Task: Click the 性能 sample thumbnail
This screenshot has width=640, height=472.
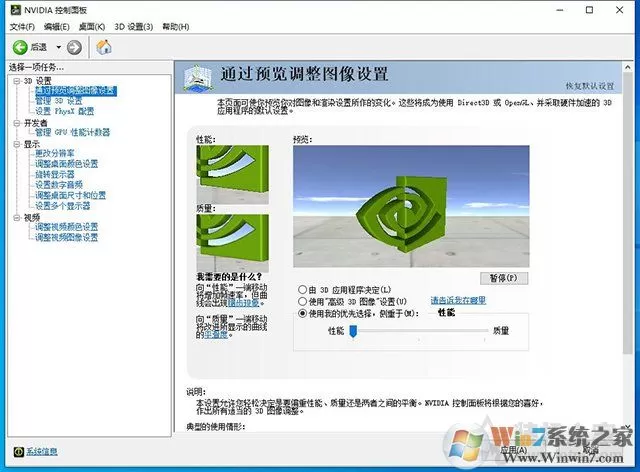Action: (x=233, y=174)
